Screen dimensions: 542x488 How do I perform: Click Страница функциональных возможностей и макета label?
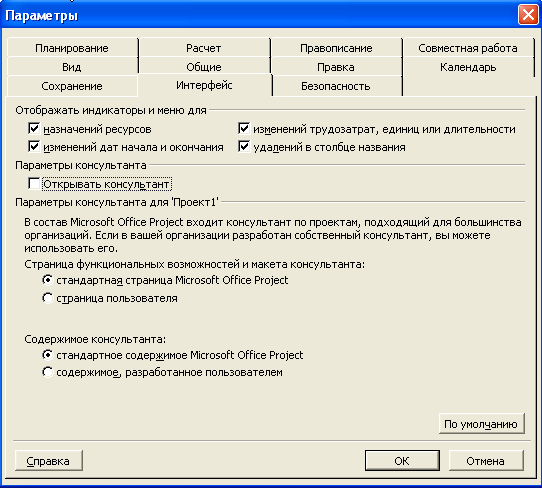pos(195,264)
